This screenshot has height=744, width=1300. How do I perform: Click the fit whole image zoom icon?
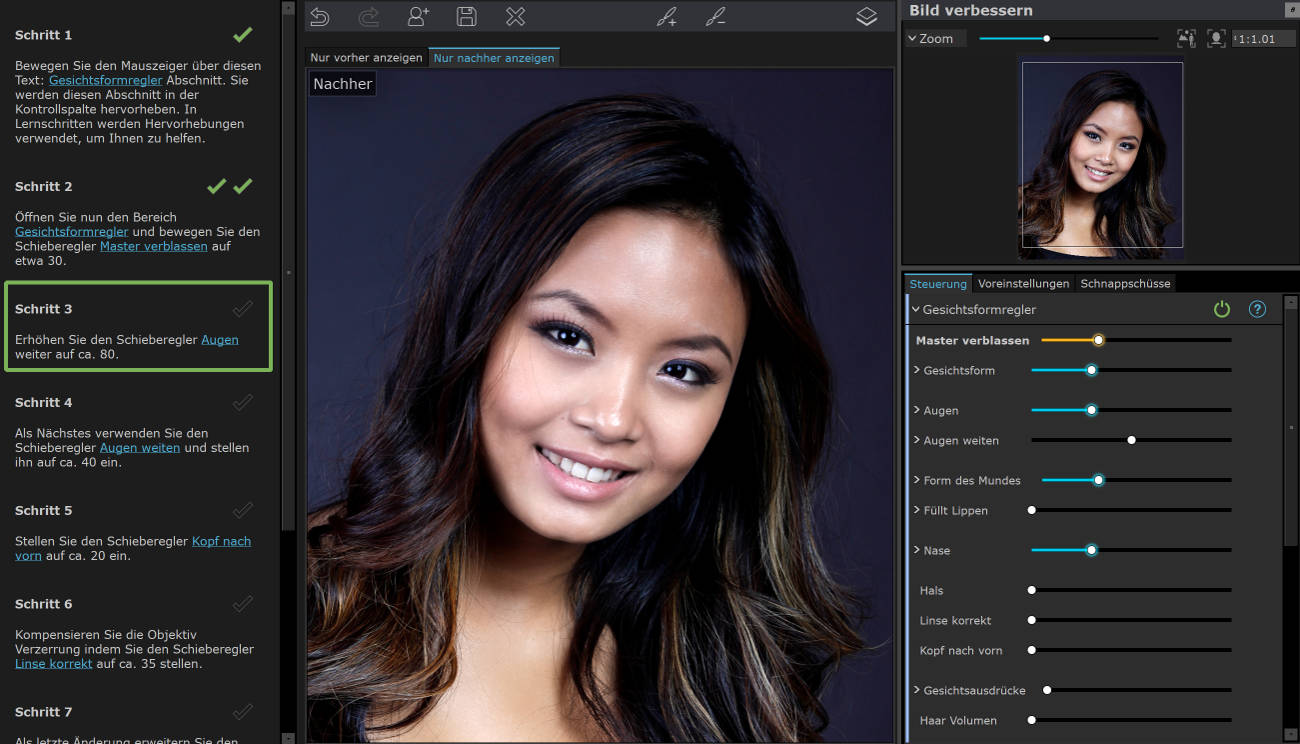tap(1186, 38)
